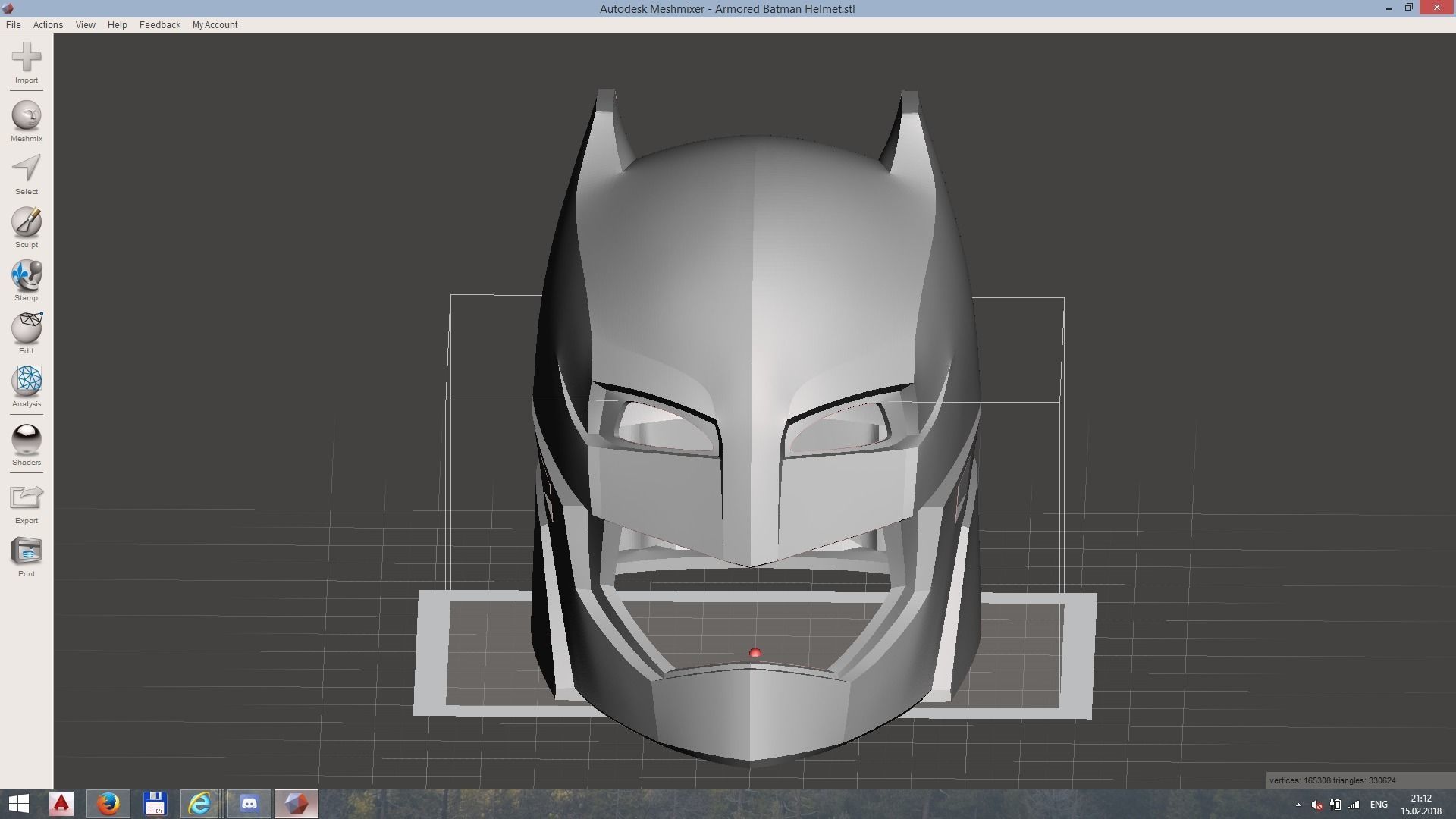
Task: Click the Meshmixer title bar app icon
Action: pyautogui.click(x=8, y=8)
